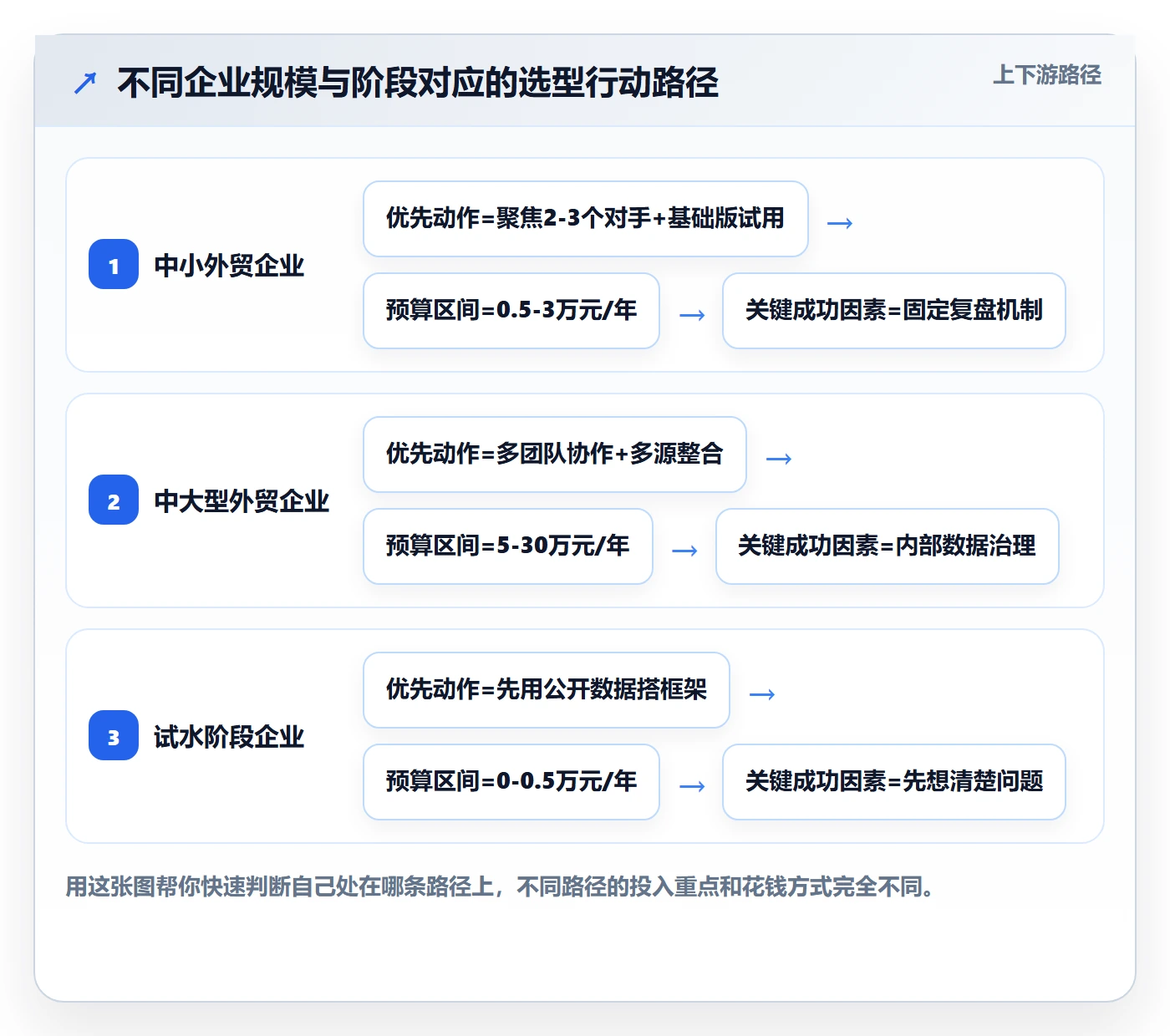Image resolution: width=1170 pixels, height=1036 pixels.
Task: Click the box 预算区间=5-30万元/年
Action: (x=508, y=546)
